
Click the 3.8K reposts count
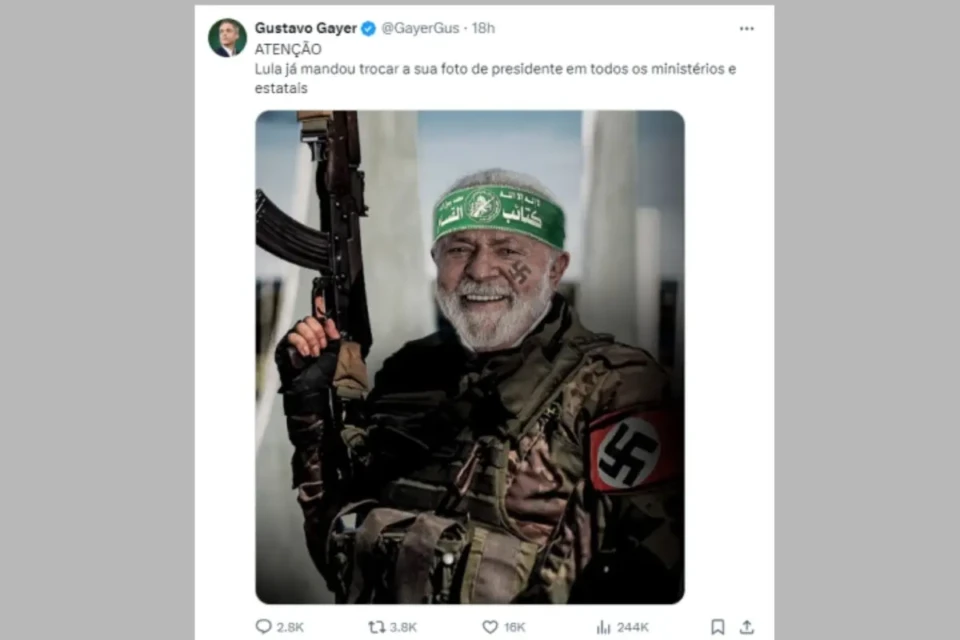tap(404, 627)
